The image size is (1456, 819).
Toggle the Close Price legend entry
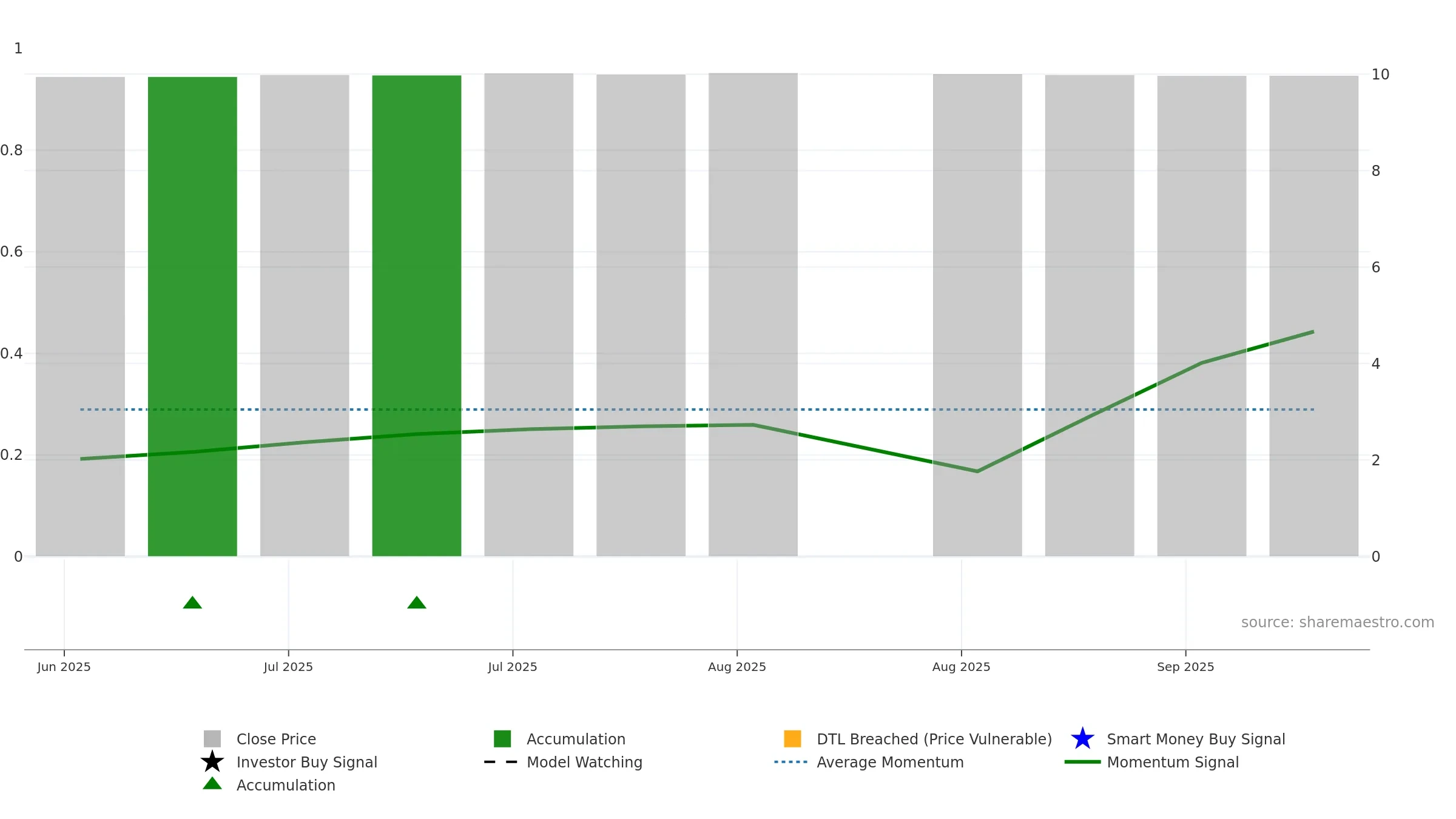[276, 739]
